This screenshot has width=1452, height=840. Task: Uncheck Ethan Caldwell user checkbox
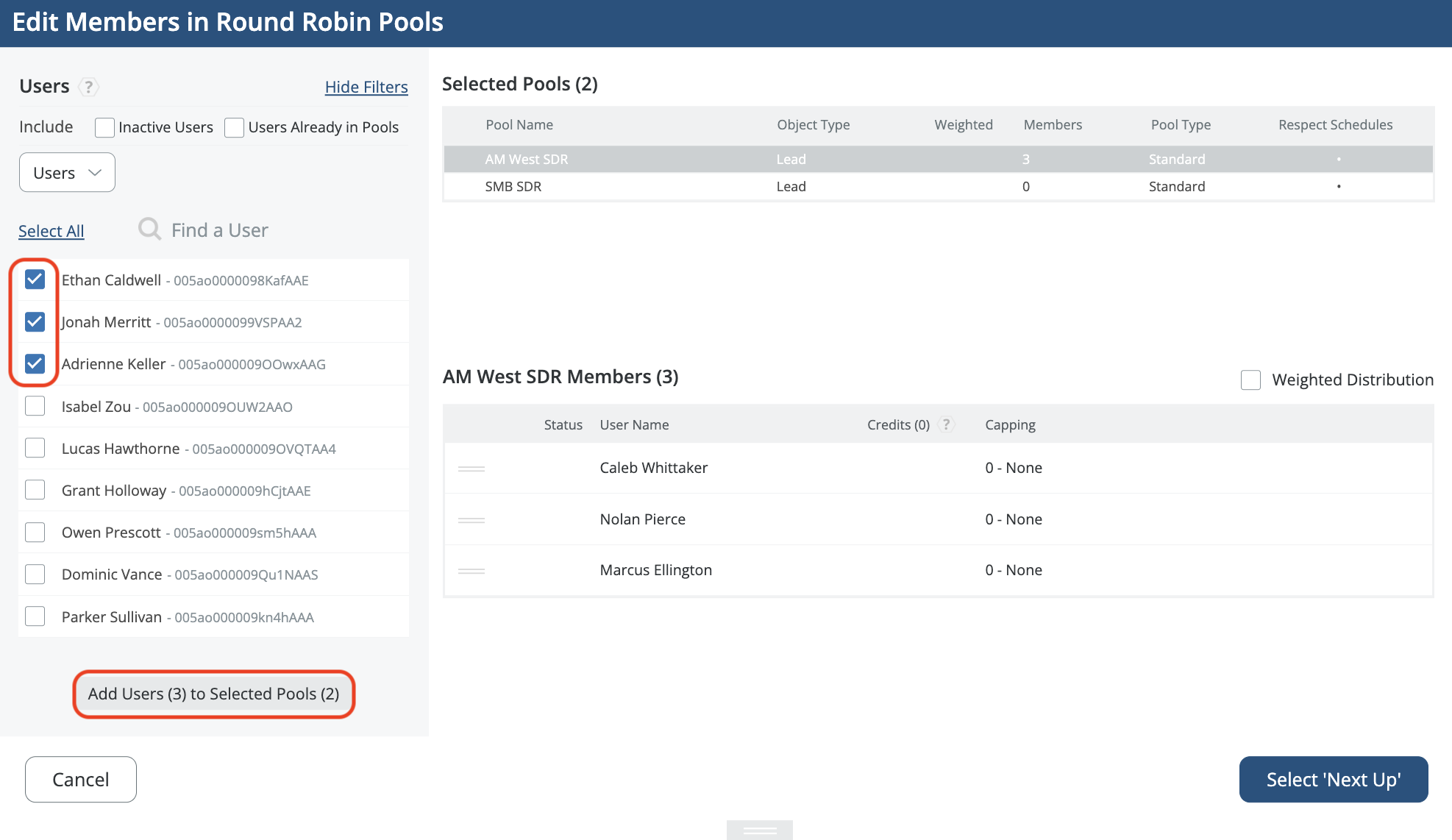pyautogui.click(x=35, y=280)
